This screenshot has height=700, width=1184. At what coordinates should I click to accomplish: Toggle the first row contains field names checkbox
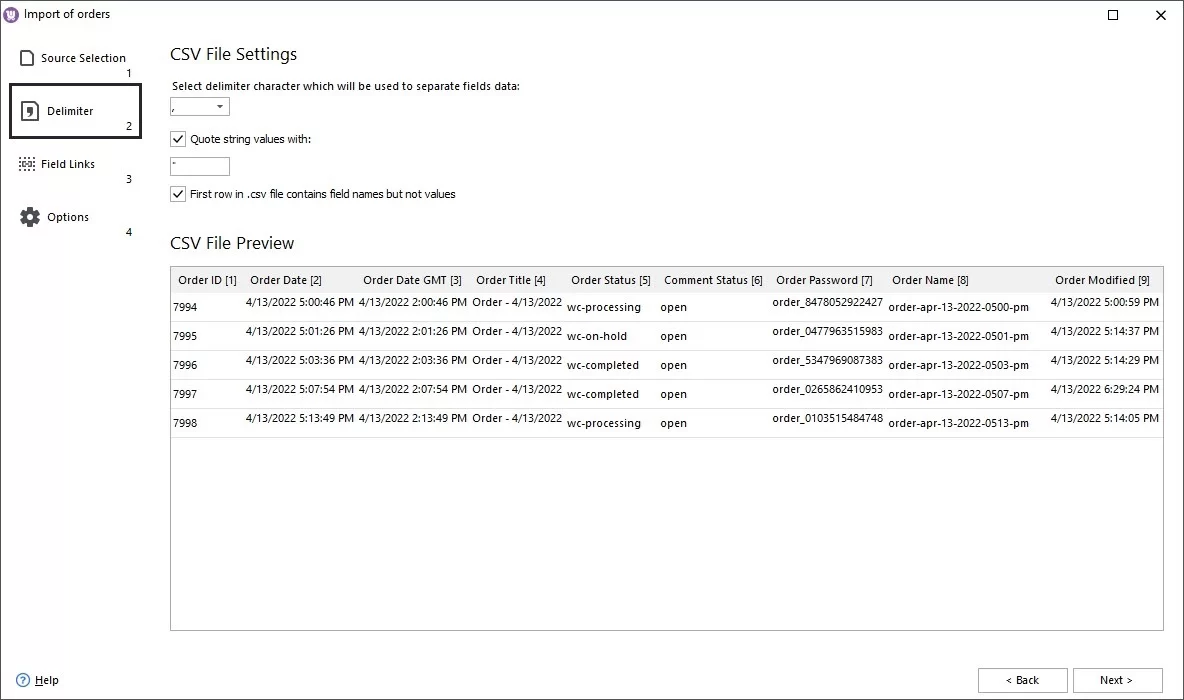tap(178, 193)
